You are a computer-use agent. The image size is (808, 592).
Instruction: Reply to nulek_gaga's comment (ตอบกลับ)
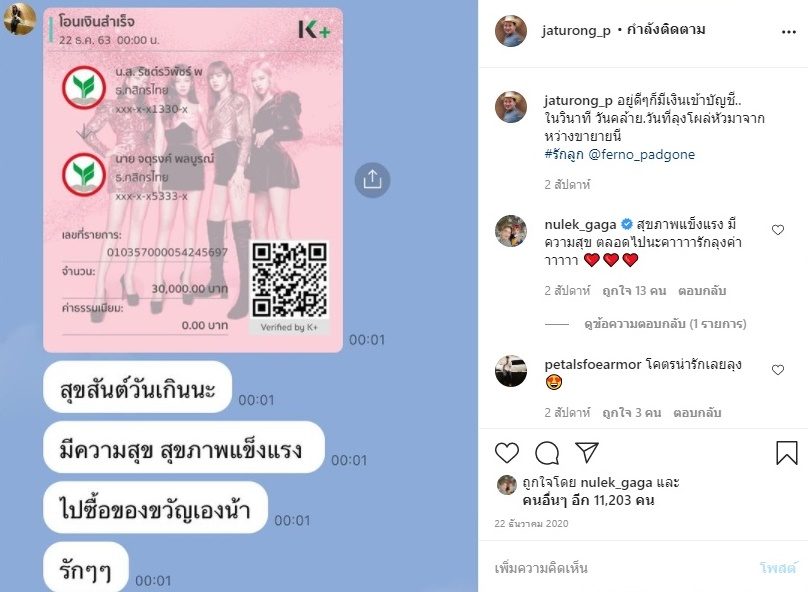tap(702, 291)
